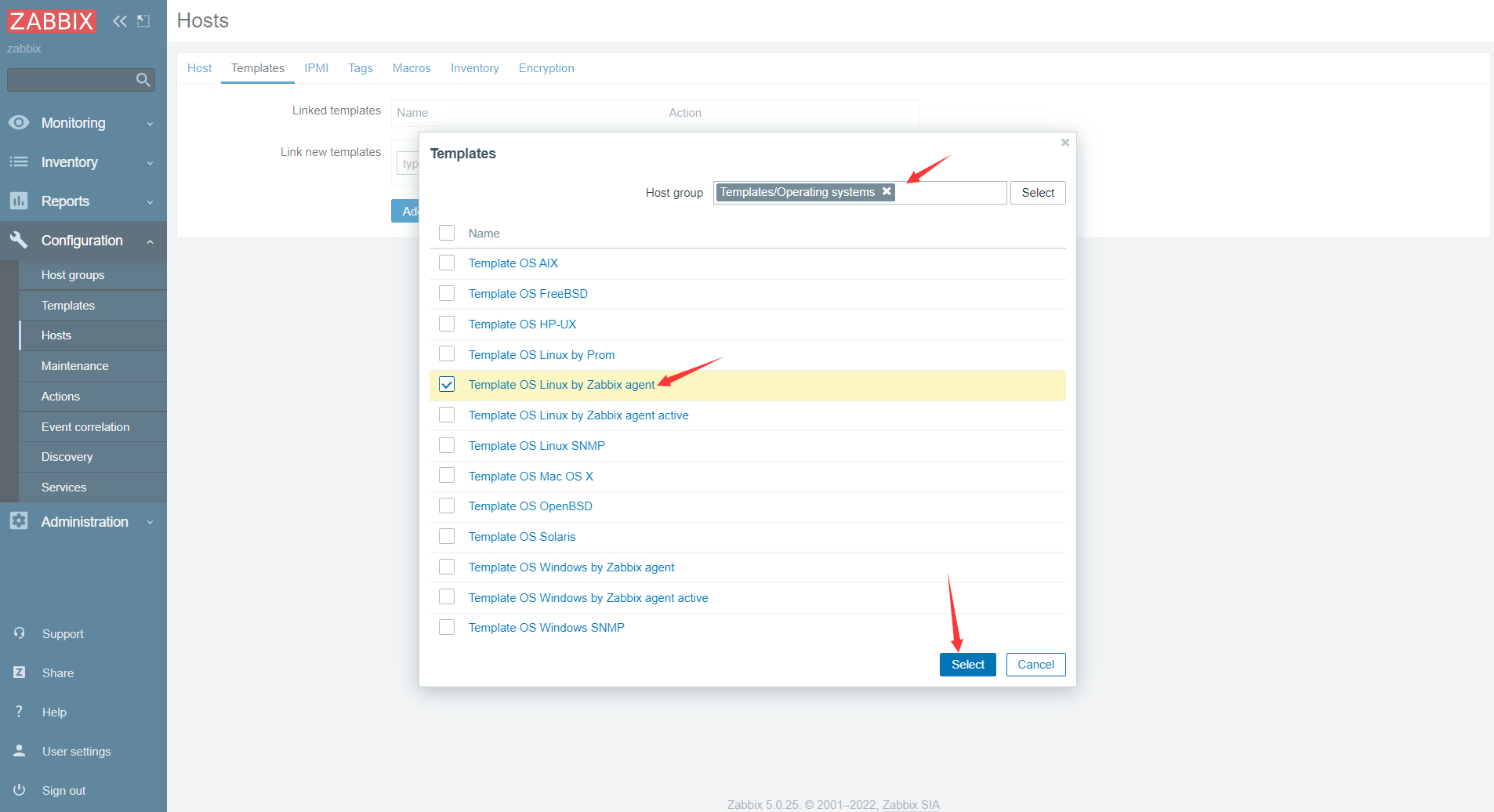Click the Monitoring eye icon
Image resolution: width=1494 pixels, height=812 pixels.
[19, 122]
